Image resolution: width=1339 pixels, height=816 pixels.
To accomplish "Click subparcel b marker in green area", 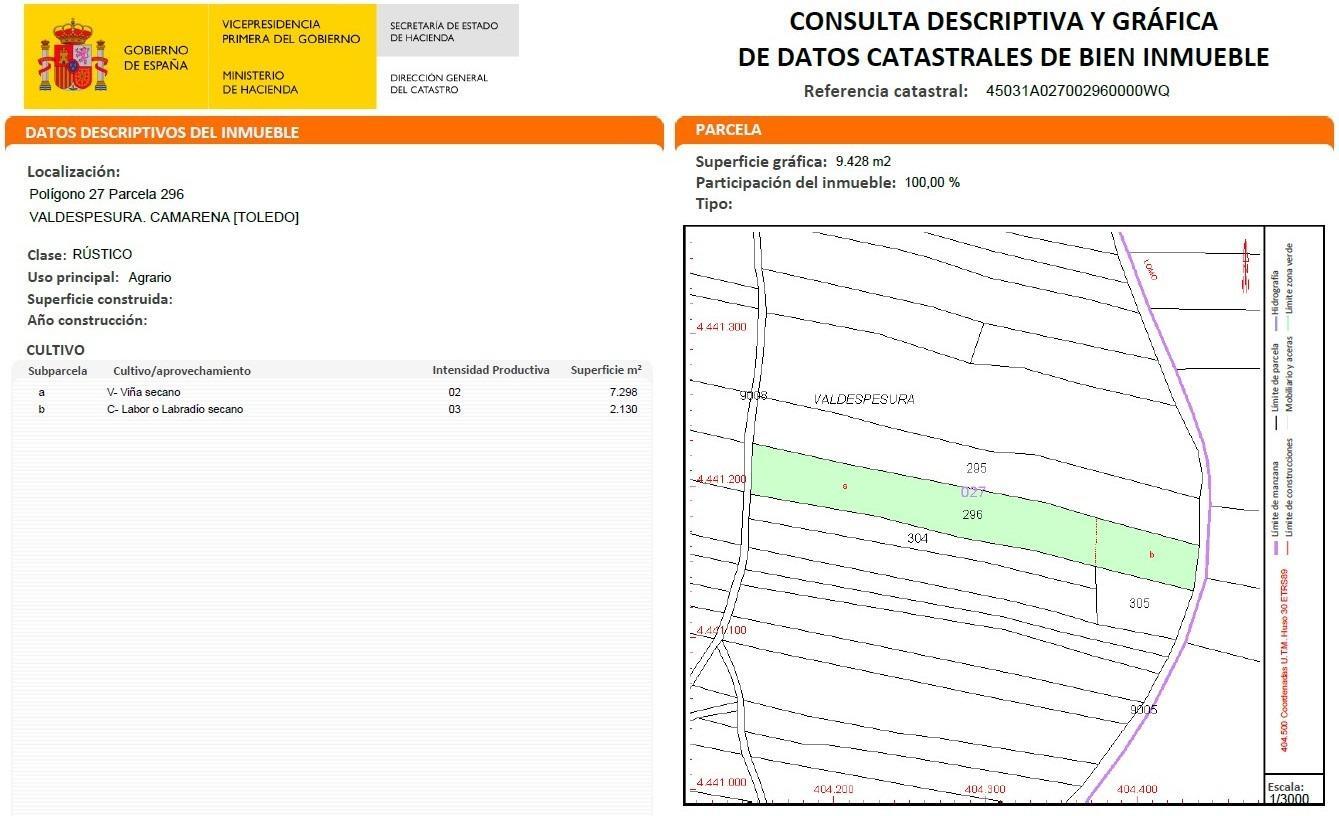I will point(1152,555).
